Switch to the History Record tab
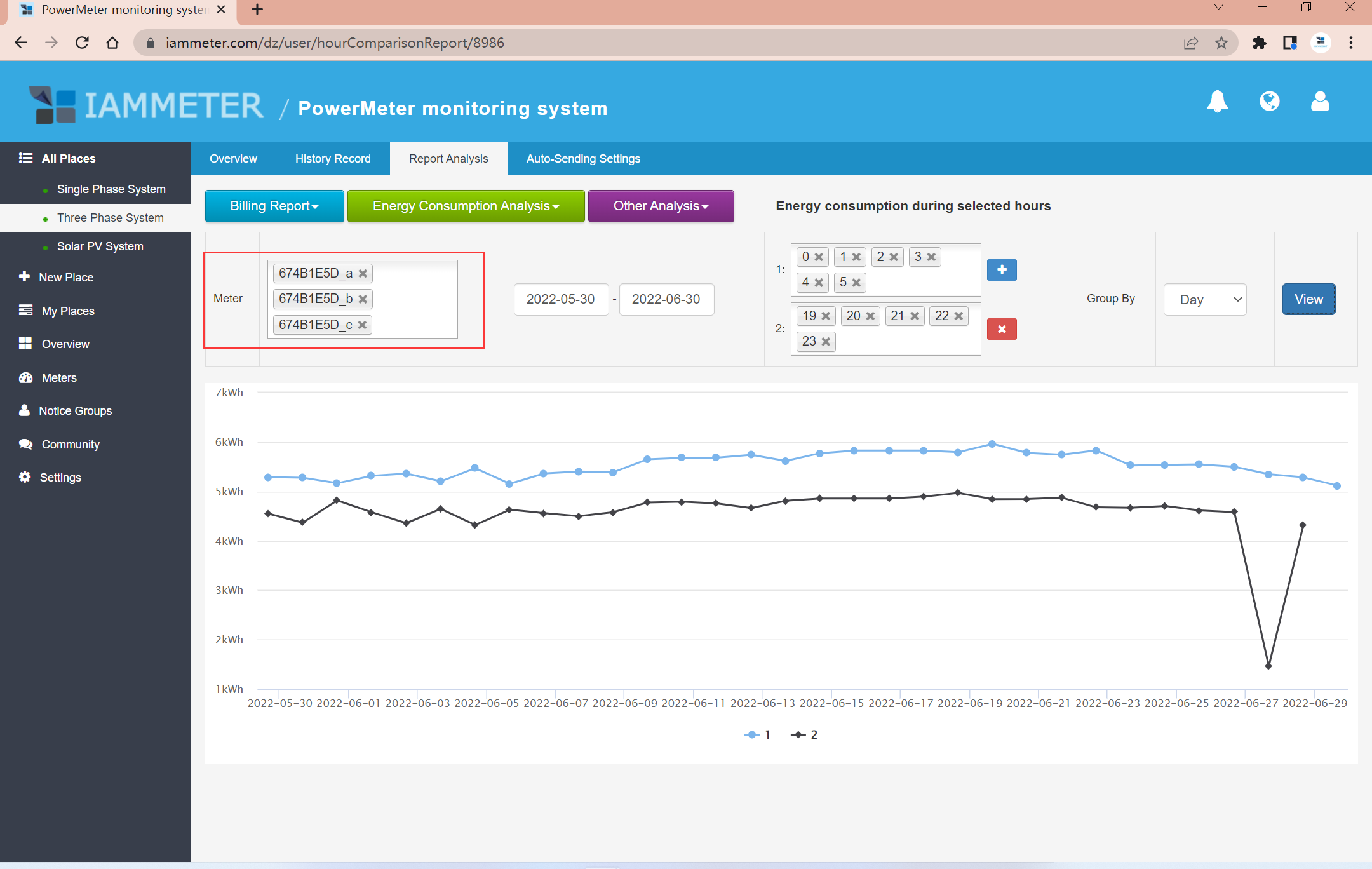1372x869 pixels. point(333,159)
